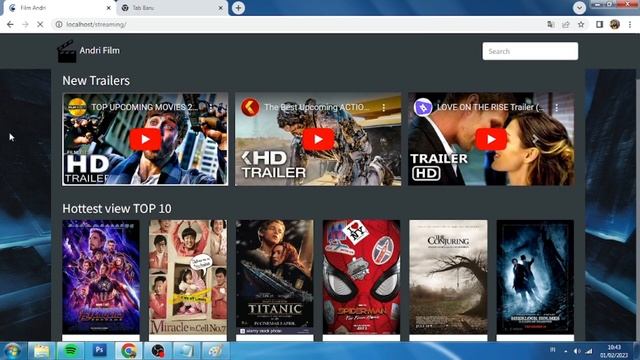The width and height of the screenshot is (640, 360).
Task: Show hidden system tray icons
Action: (565, 351)
